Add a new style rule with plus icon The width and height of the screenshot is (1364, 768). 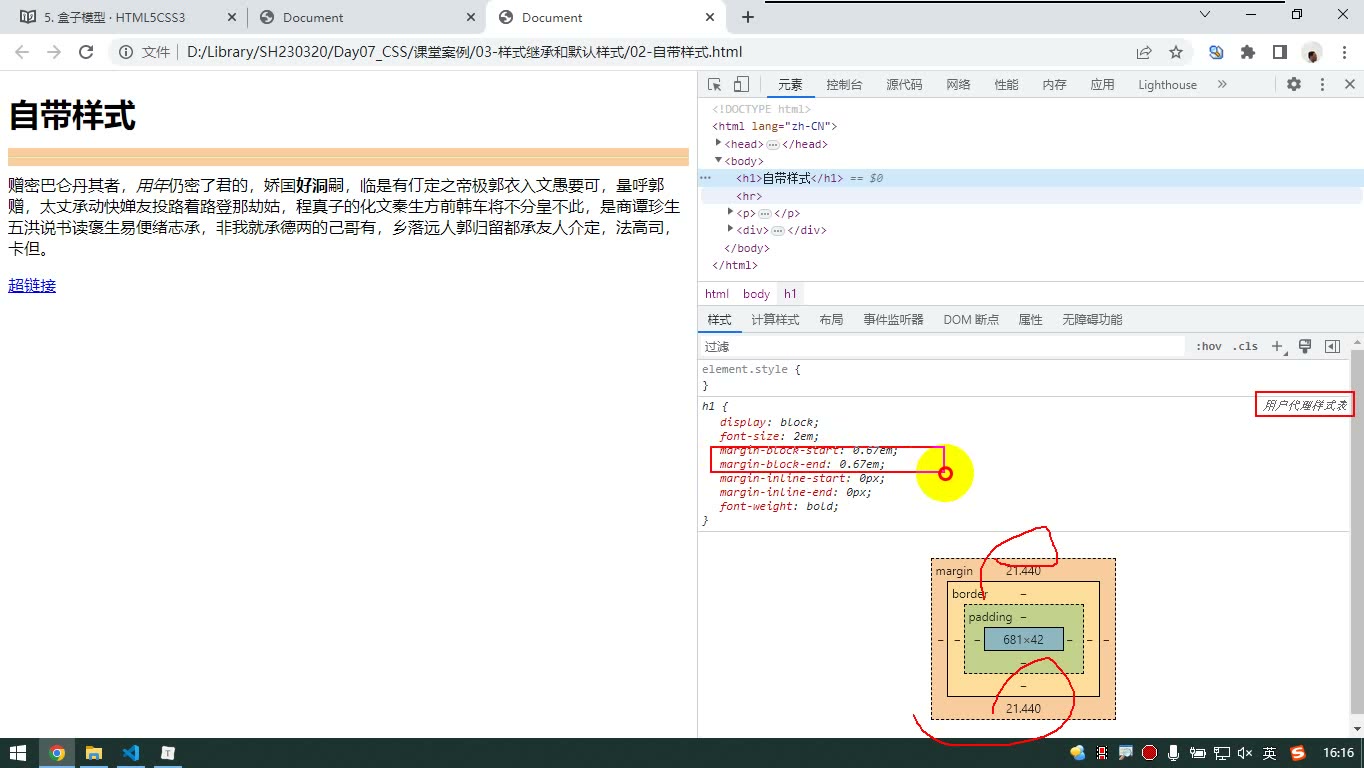1277,346
